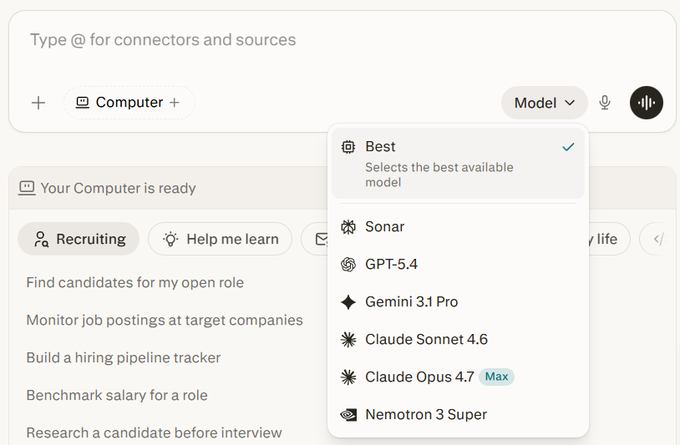This screenshot has height=445, width=680.
Task: Select the partially hidden life tab
Action: click(607, 239)
